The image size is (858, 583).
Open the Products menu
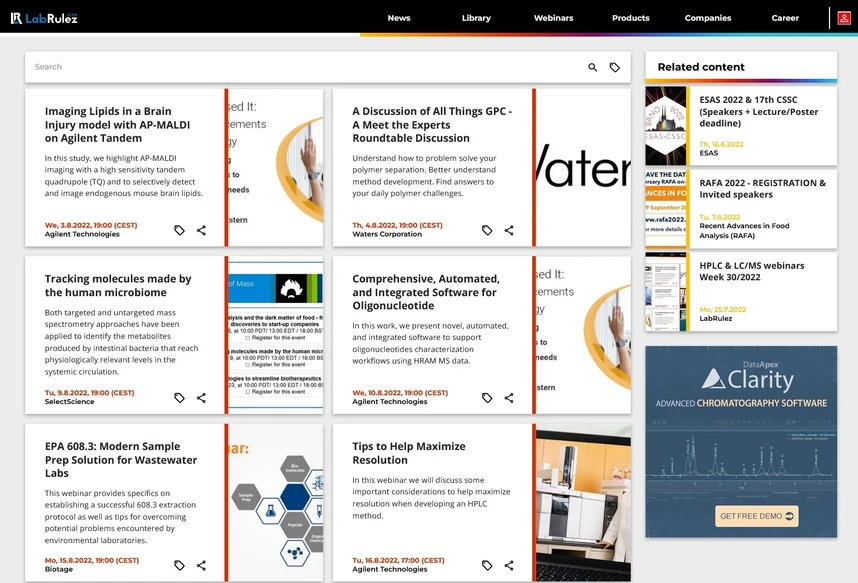tap(630, 18)
